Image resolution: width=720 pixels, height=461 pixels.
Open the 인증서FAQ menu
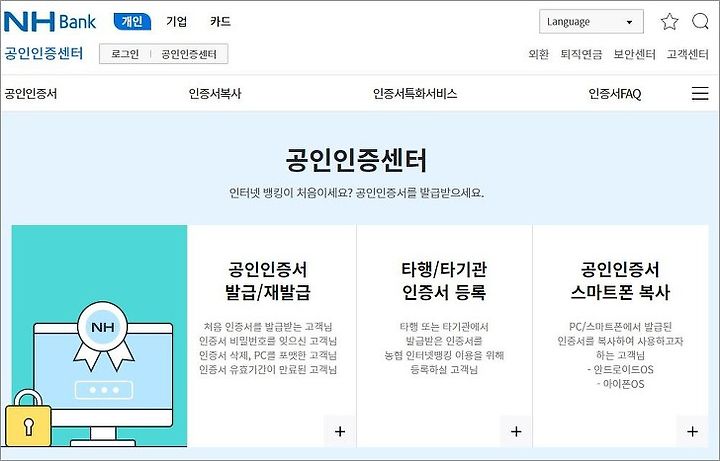(615, 94)
